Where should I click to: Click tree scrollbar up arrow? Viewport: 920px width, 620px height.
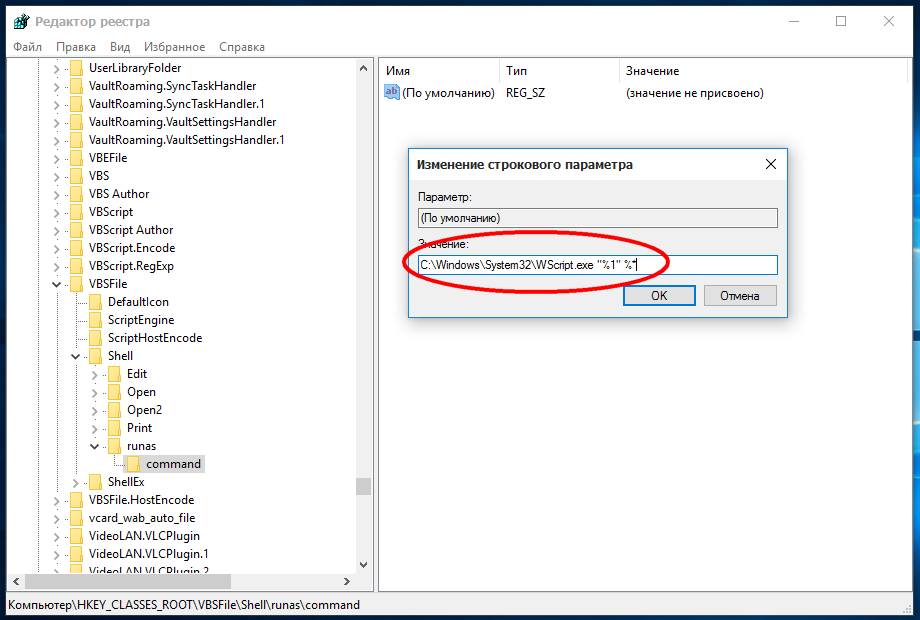pyautogui.click(x=363, y=68)
